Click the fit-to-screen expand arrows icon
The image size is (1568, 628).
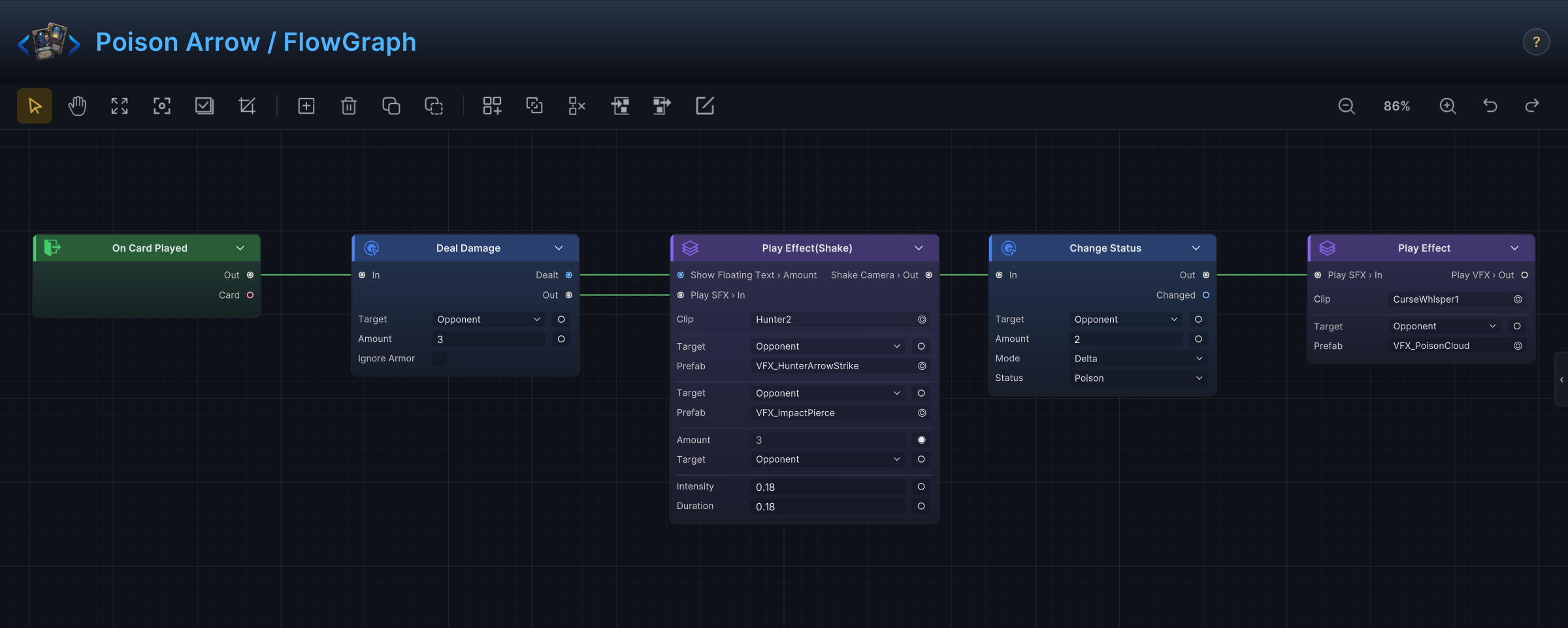[120, 106]
